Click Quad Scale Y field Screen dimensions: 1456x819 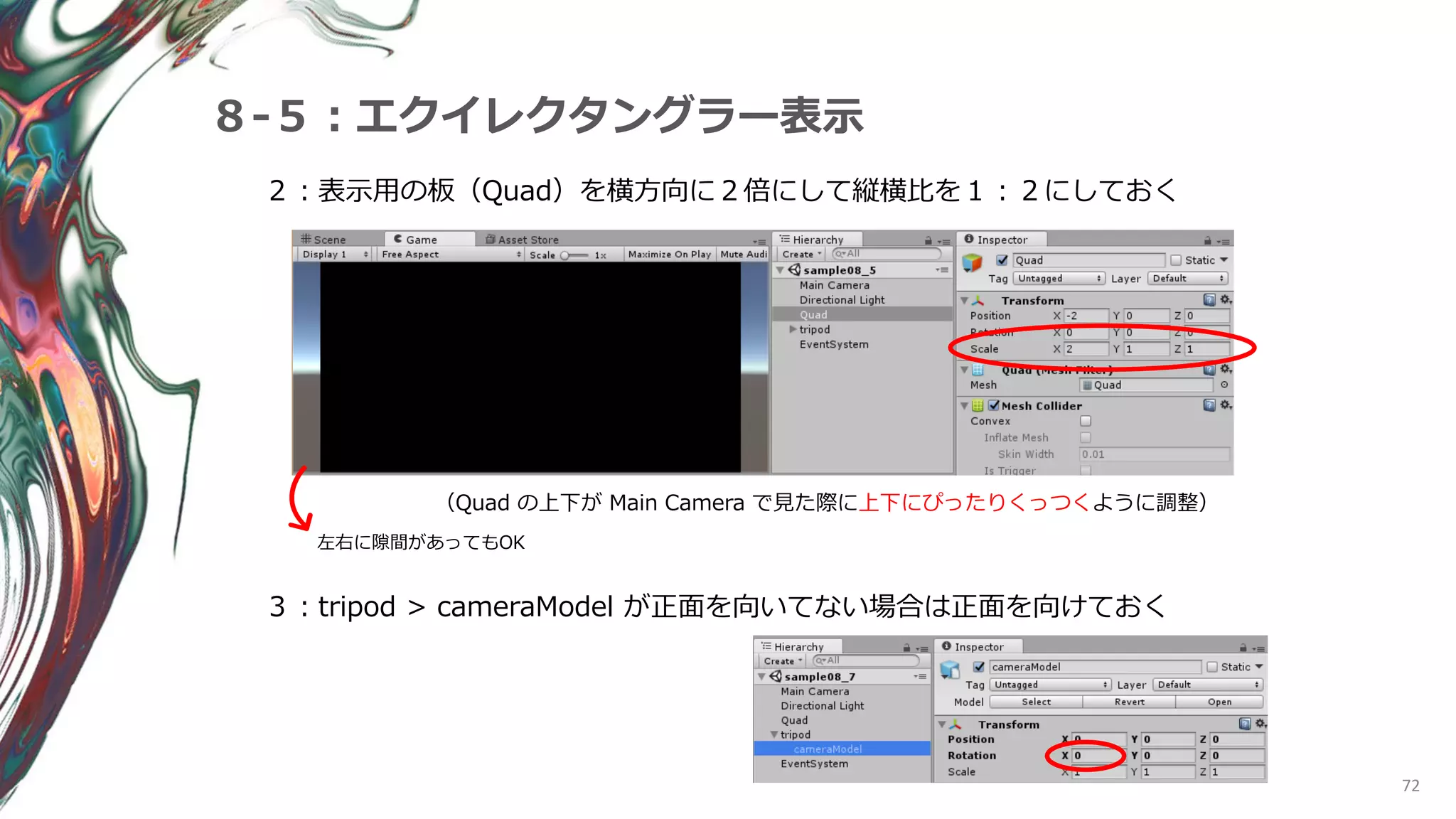click(x=1147, y=349)
